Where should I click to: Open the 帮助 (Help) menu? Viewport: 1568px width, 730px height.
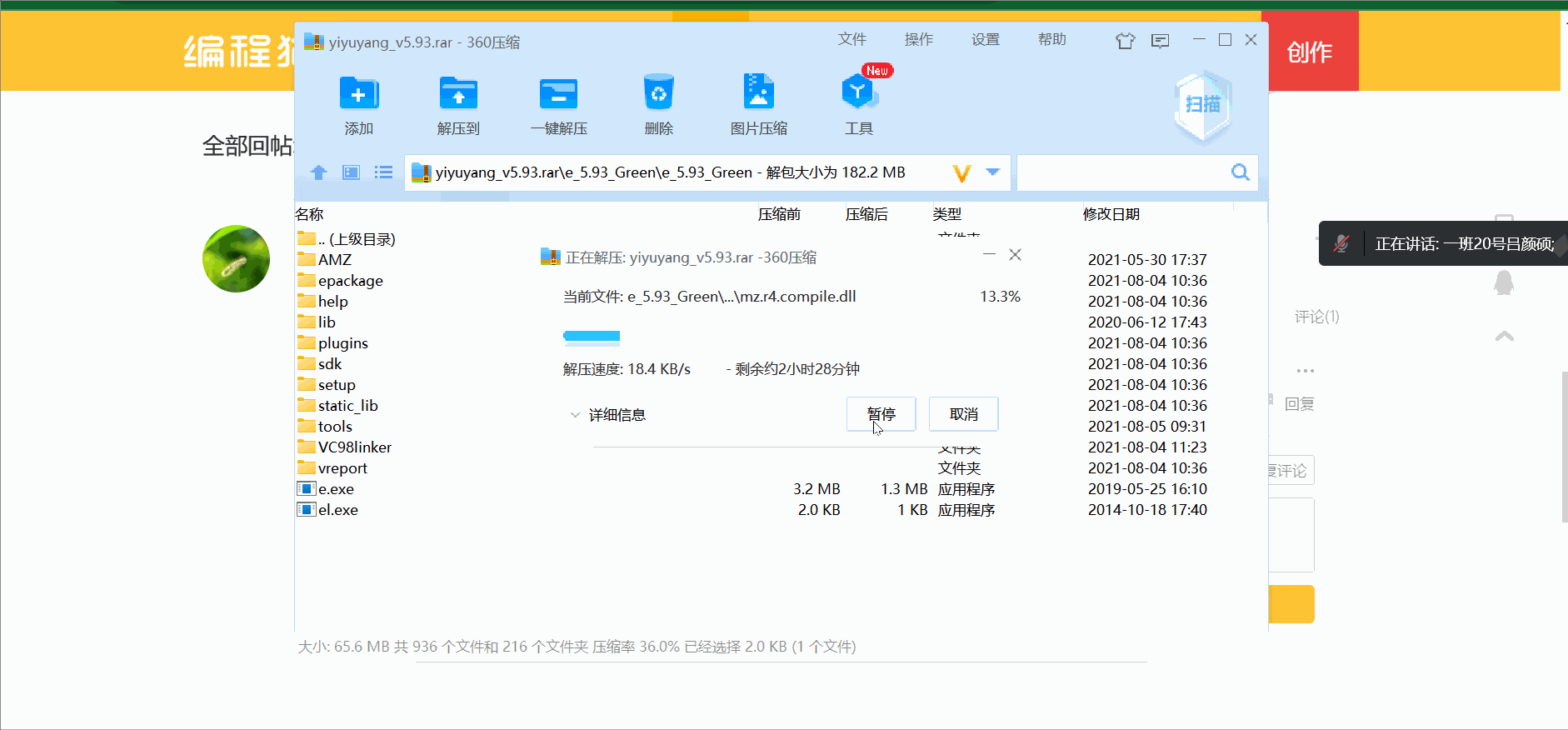[1052, 39]
